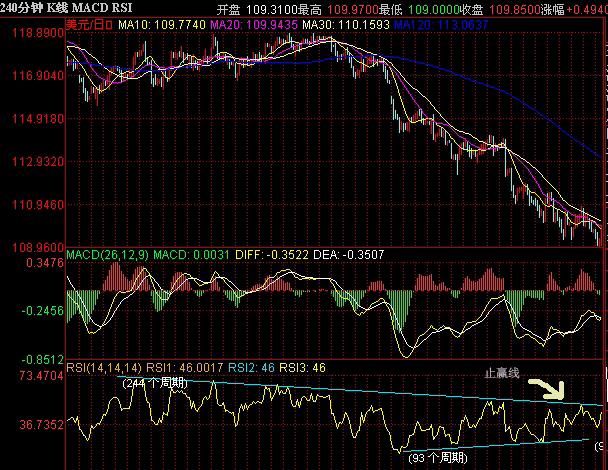Click the -0.2456 MACD axis label
Screen dimensions: 608x470
43,310
